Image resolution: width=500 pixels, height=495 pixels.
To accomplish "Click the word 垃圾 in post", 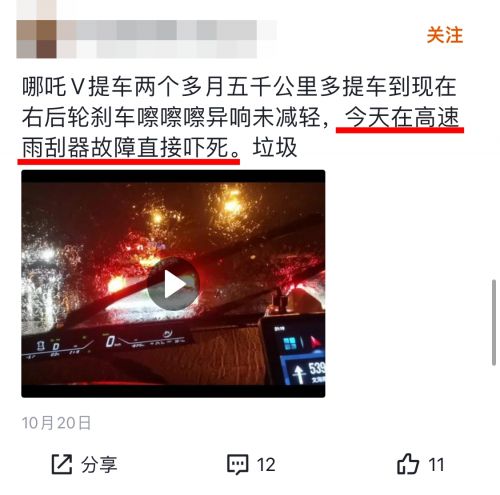I will 275,147.
